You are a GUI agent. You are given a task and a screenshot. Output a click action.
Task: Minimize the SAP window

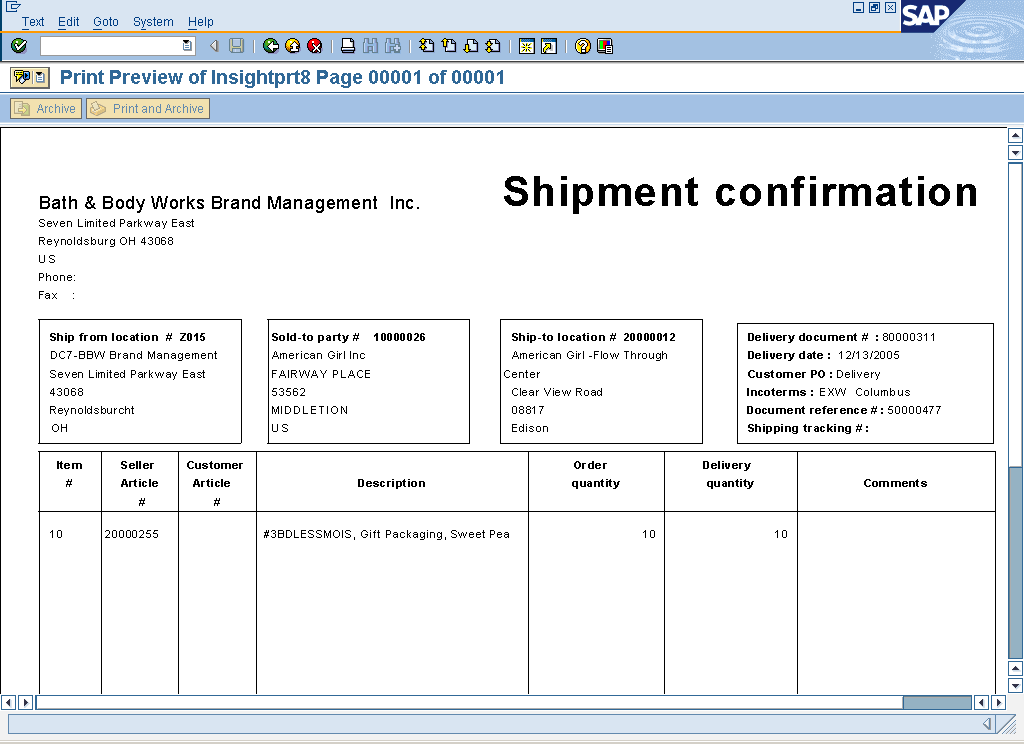[x=859, y=8]
